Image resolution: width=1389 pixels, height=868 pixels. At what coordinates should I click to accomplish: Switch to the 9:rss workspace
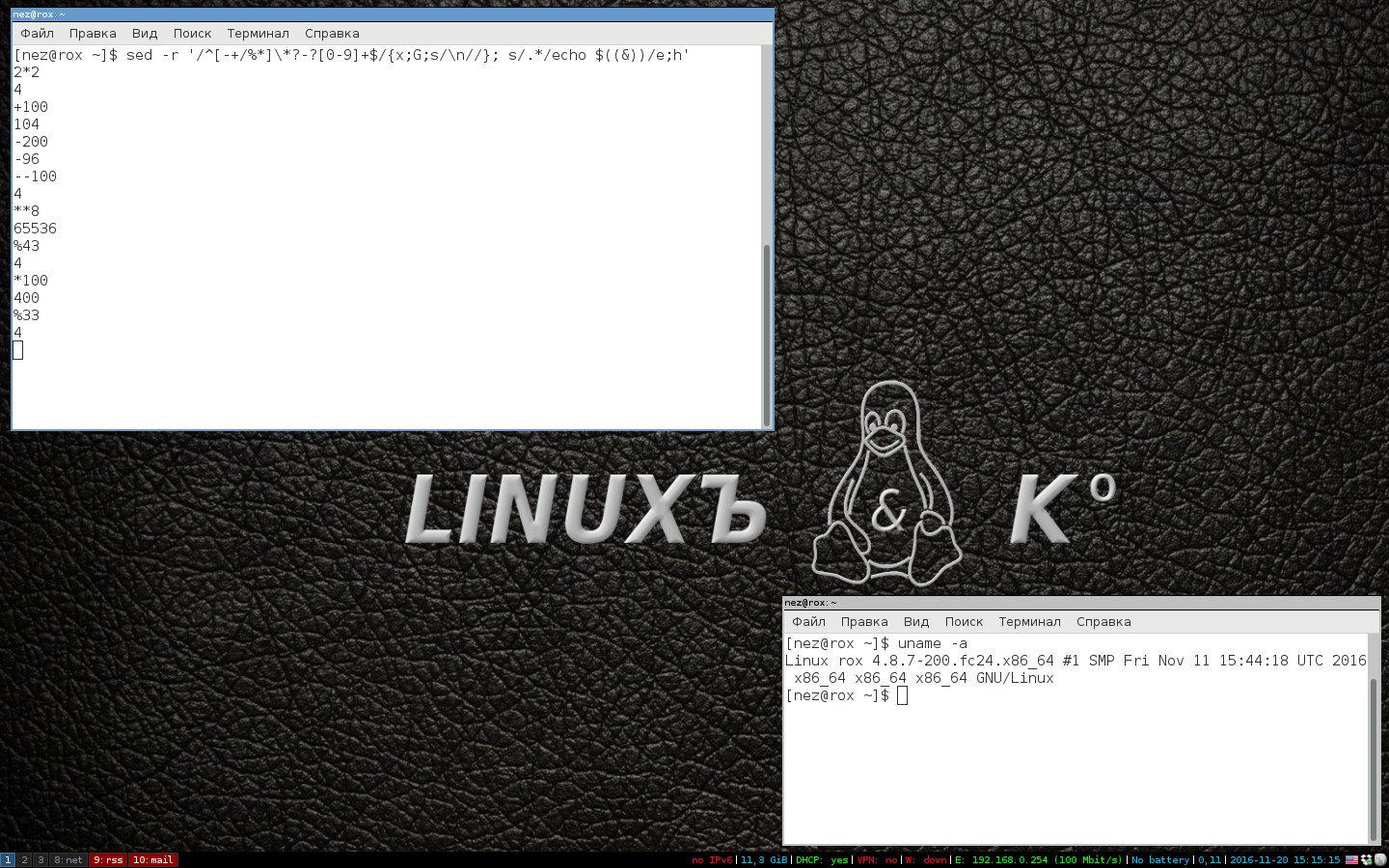pyautogui.click(x=108, y=860)
